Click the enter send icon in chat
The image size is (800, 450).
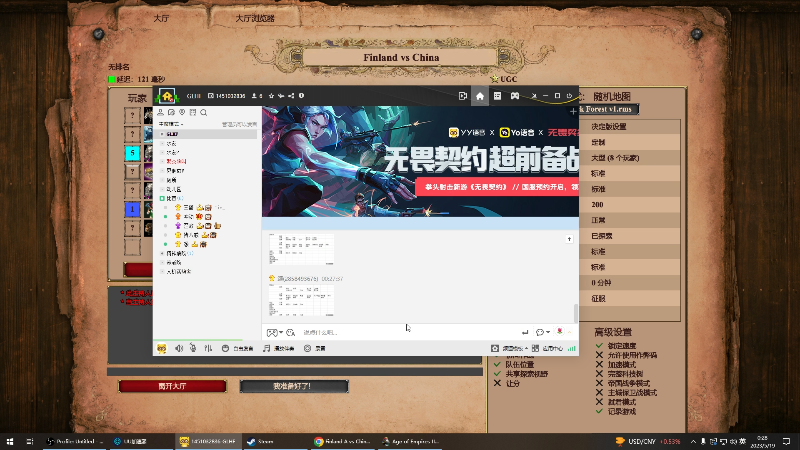pyautogui.click(x=525, y=333)
